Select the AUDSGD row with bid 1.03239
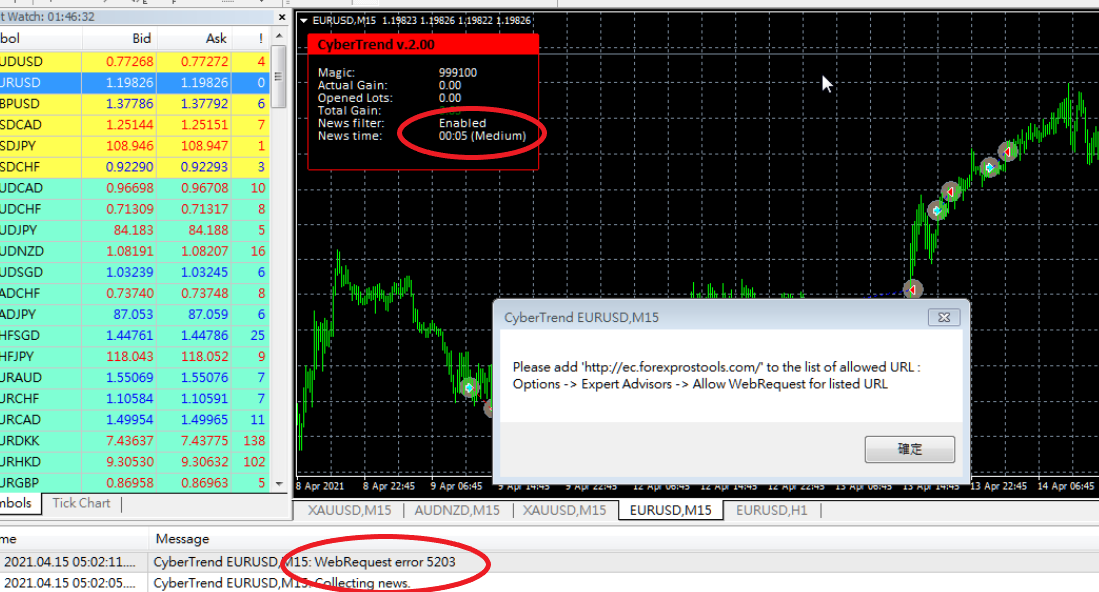The width and height of the screenshot is (1099, 592). tap(135, 272)
